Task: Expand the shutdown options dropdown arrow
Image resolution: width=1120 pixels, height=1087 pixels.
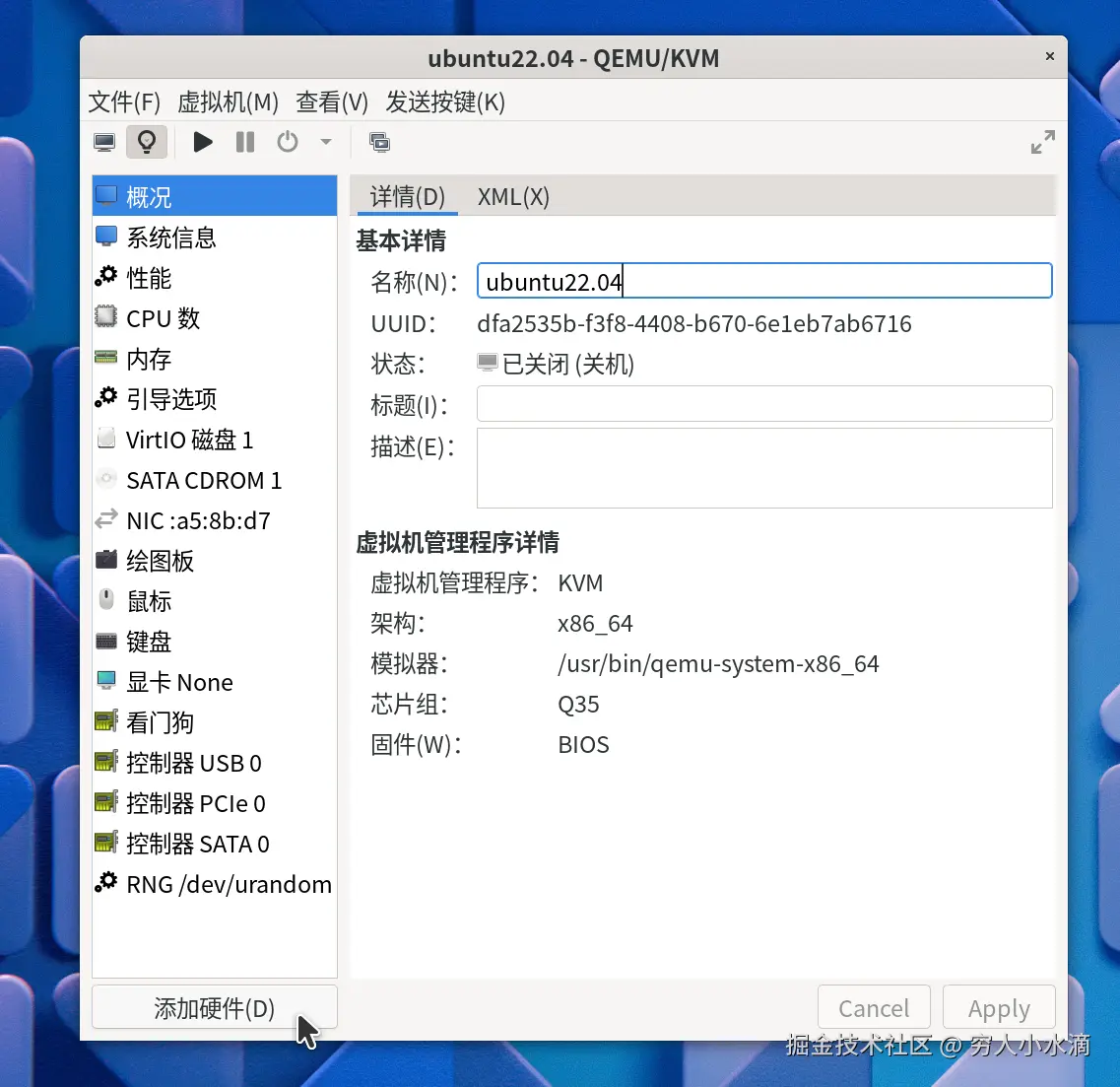Action: [326, 142]
